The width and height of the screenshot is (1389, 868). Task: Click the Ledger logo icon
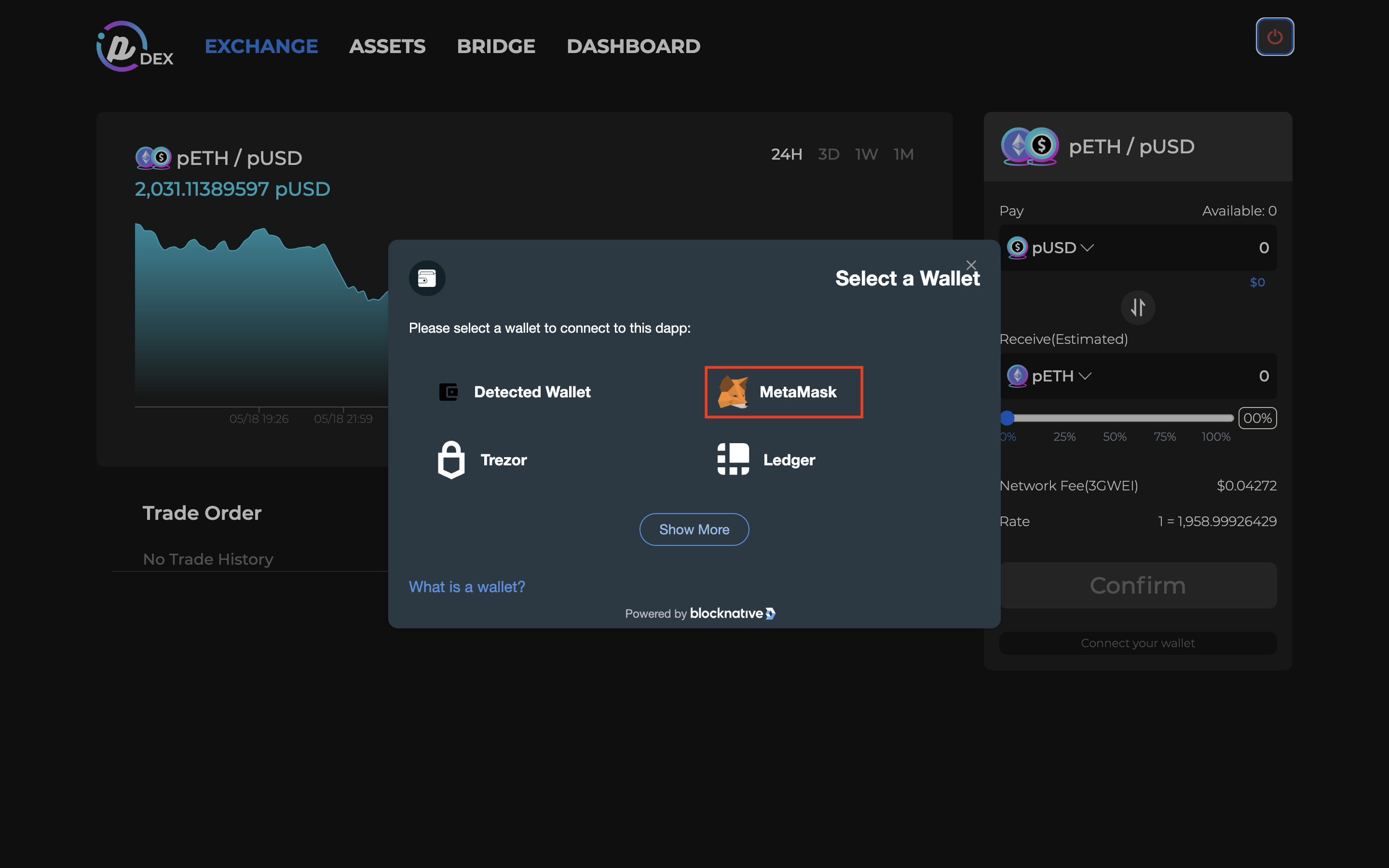point(733,459)
